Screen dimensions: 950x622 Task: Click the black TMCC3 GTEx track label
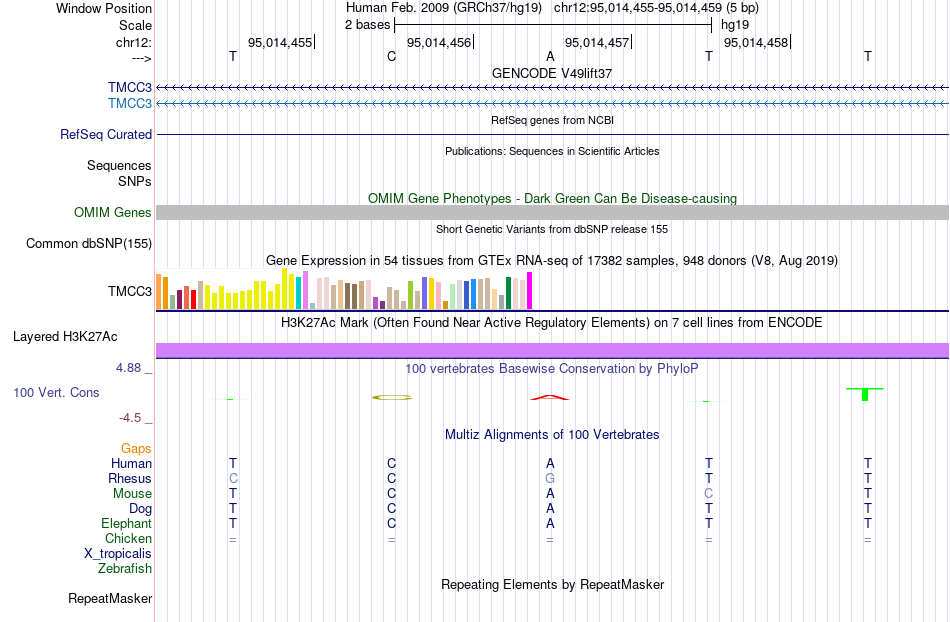[130, 291]
